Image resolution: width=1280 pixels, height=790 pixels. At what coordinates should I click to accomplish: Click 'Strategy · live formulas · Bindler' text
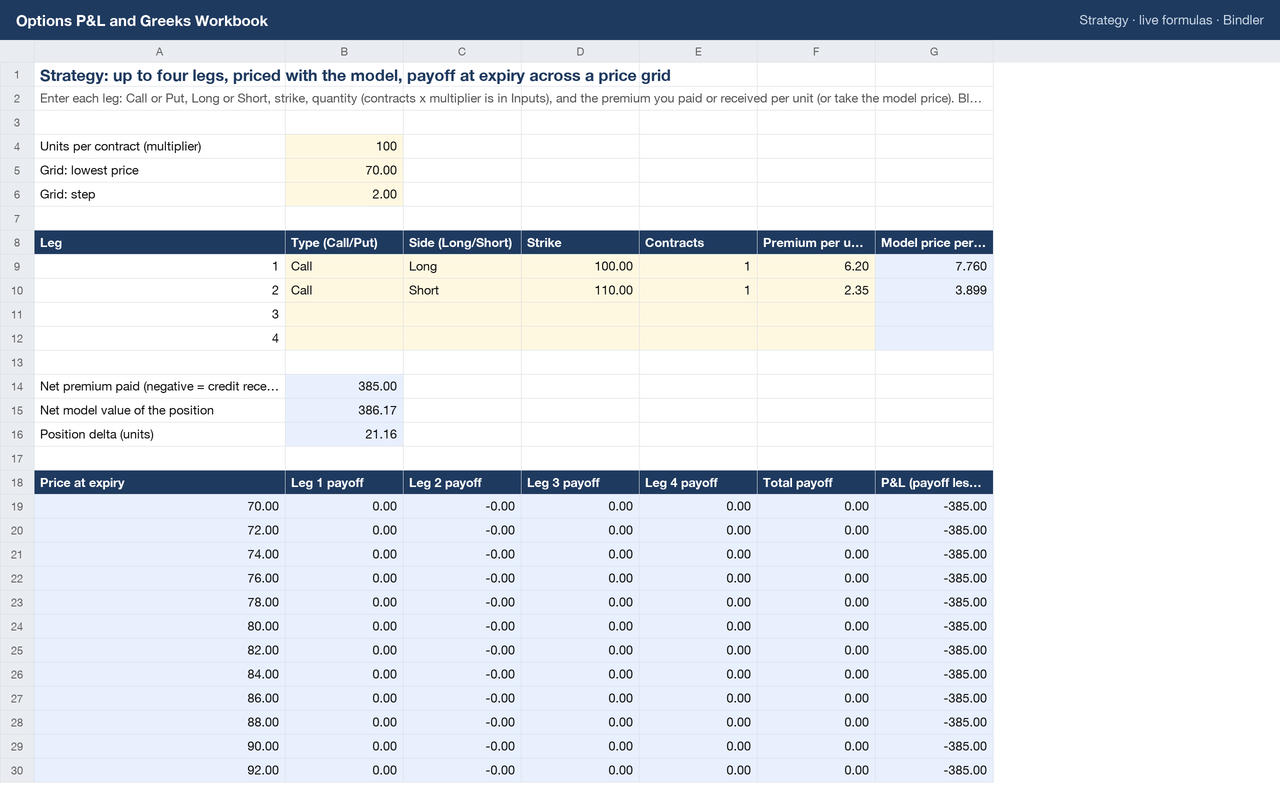coord(1171,20)
